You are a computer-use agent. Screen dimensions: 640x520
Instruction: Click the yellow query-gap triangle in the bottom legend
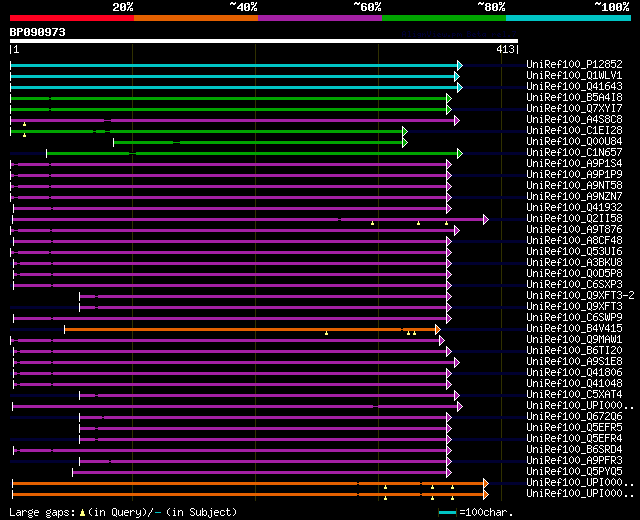click(82, 513)
